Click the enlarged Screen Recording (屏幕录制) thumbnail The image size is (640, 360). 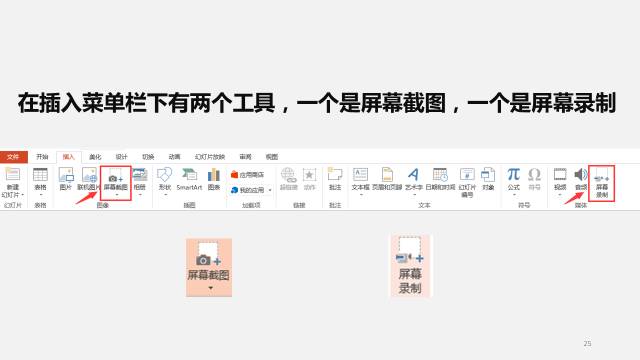click(x=410, y=266)
